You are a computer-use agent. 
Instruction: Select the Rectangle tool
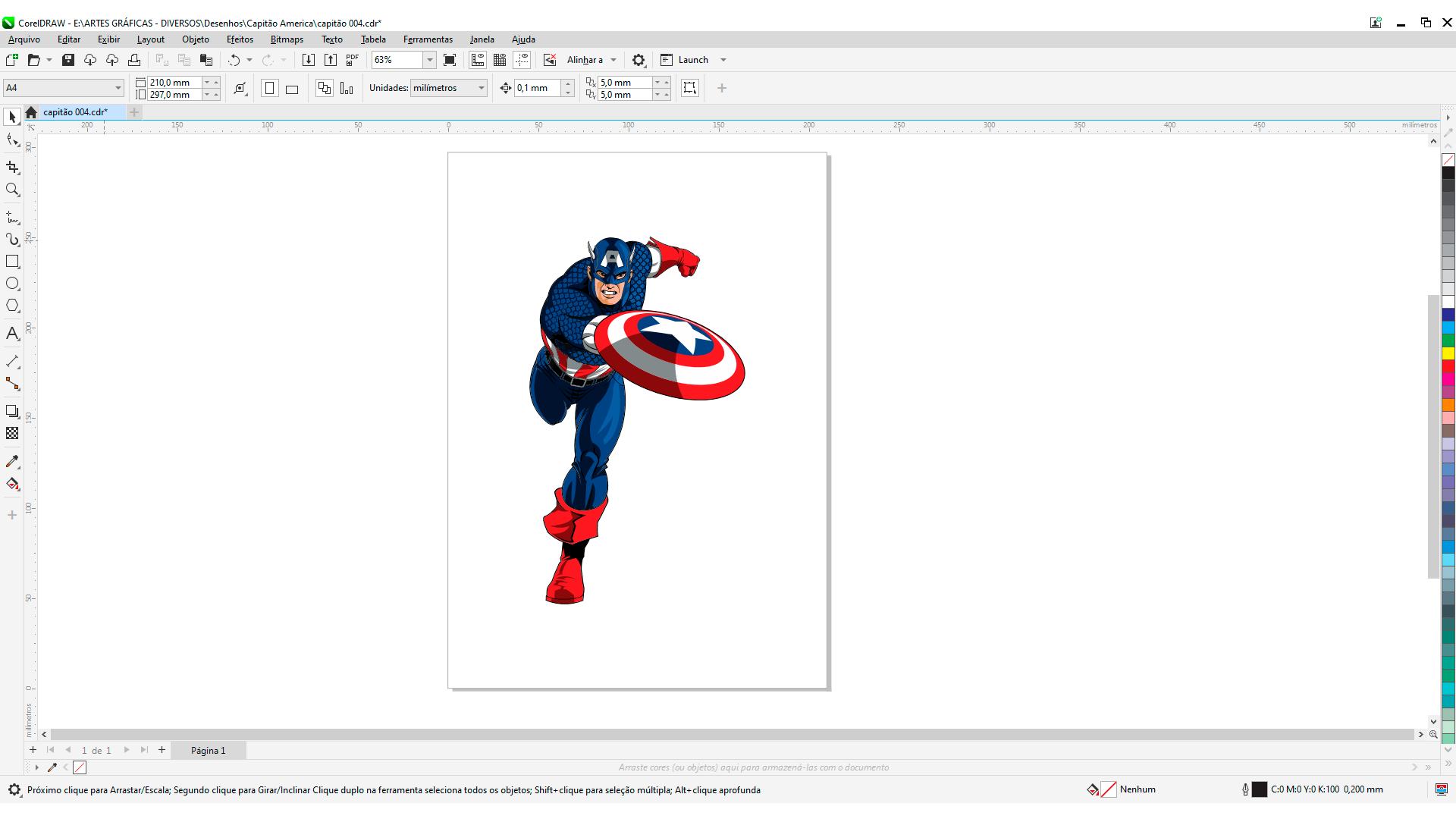point(12,262)
